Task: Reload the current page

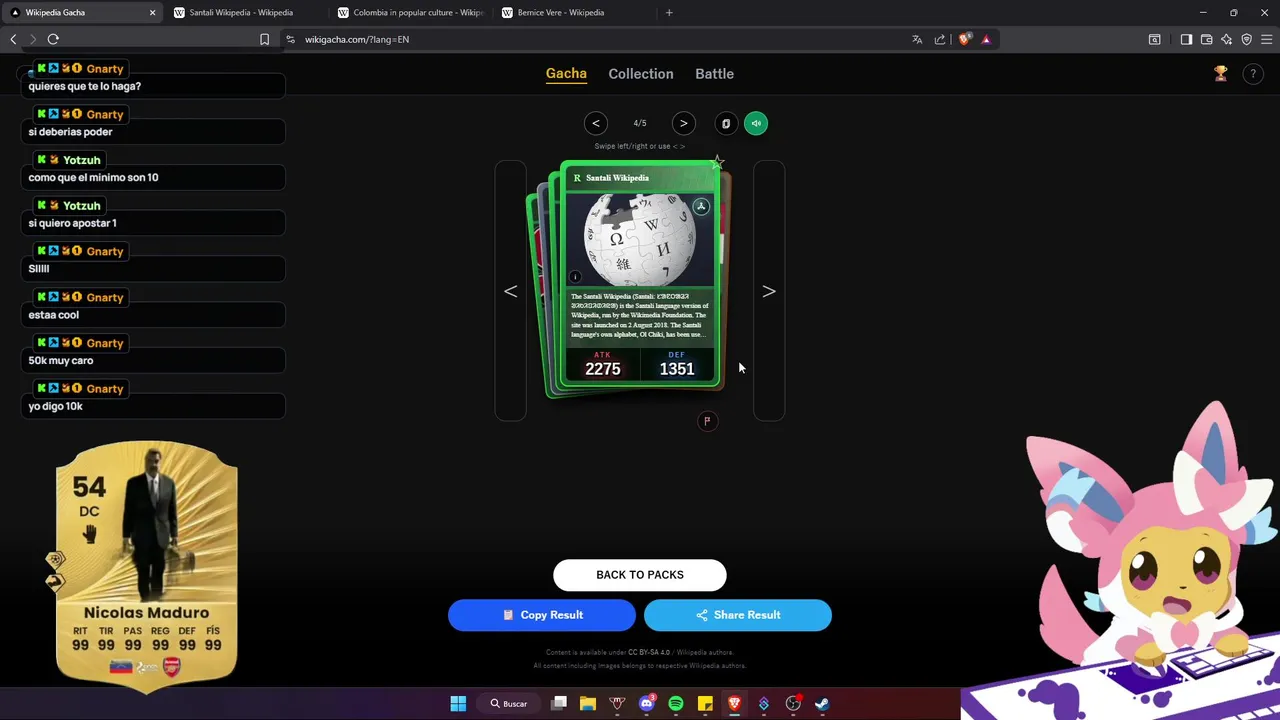Action: pos(53,39)
